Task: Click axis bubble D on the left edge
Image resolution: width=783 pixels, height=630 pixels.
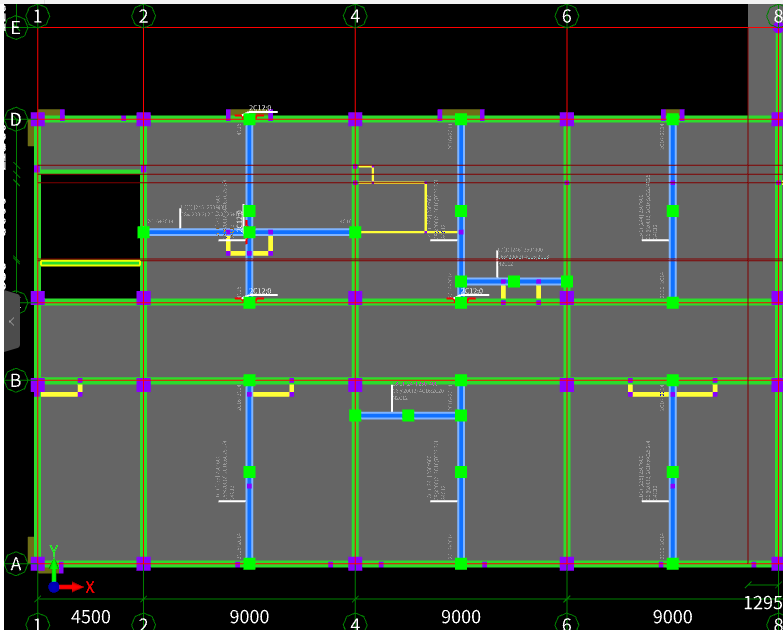Action: (15, 120)
